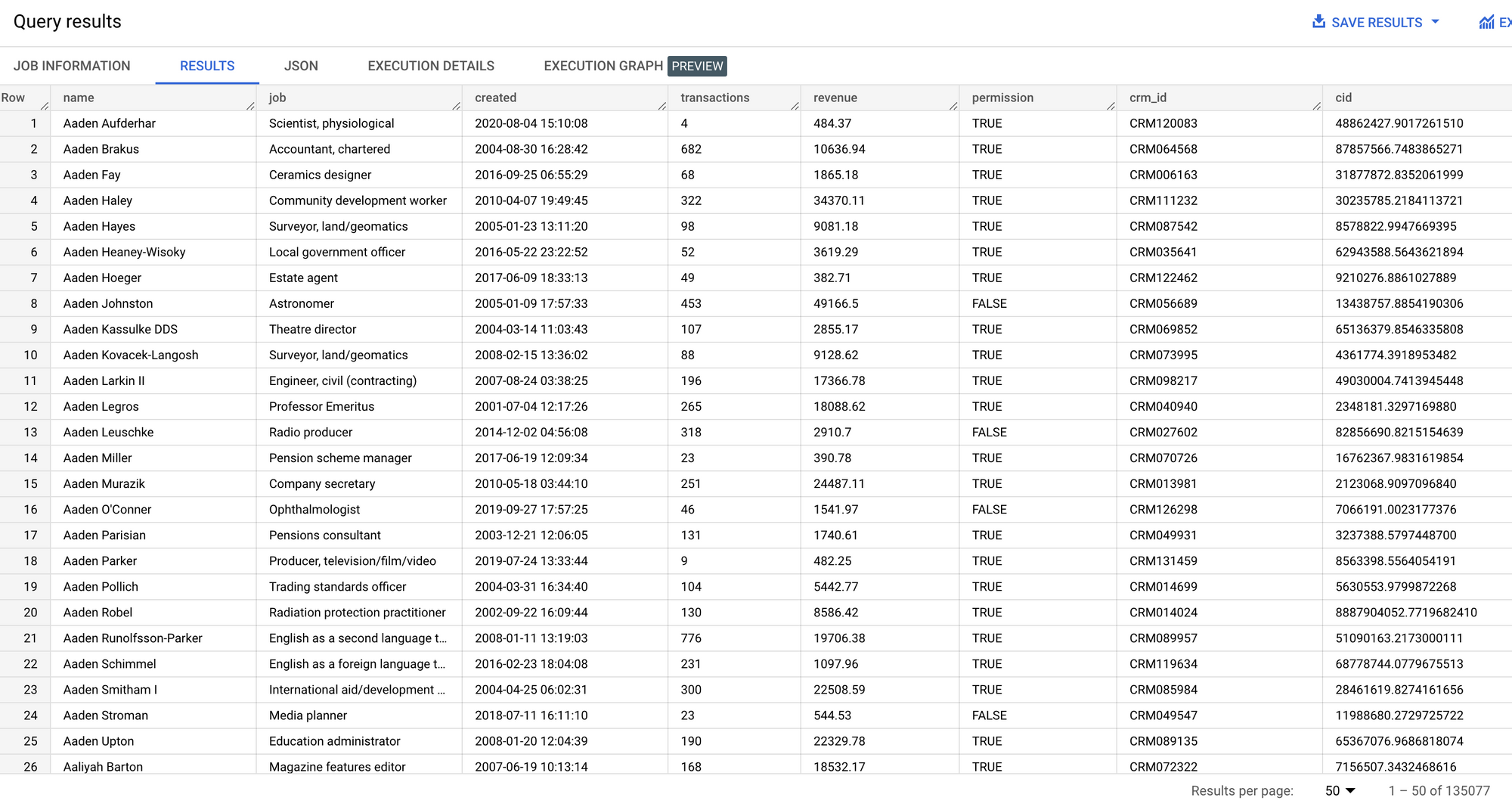This screenshot has width=1512, height=807.
Task: Change Results per page value 50
Action: click(x=1332, y=790)
